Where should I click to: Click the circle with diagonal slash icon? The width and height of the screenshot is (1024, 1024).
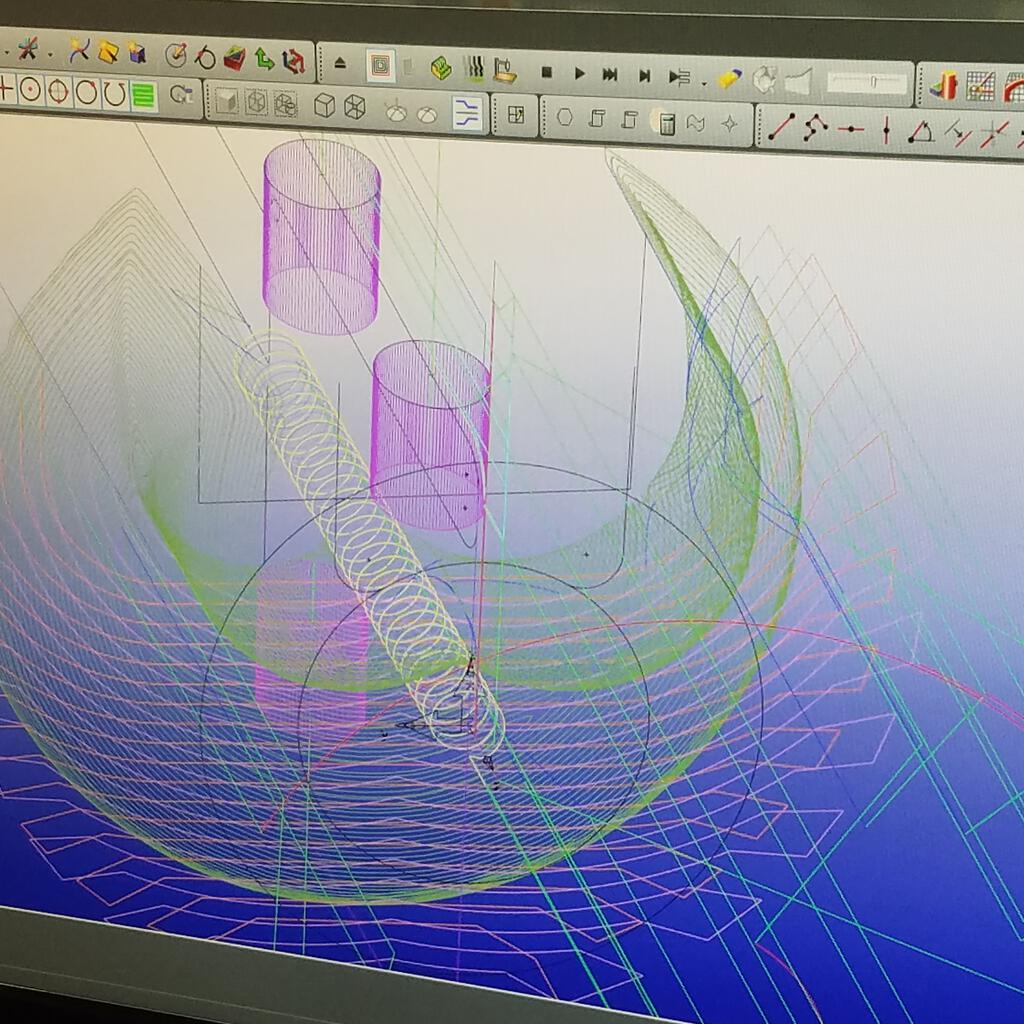(205, 57)
